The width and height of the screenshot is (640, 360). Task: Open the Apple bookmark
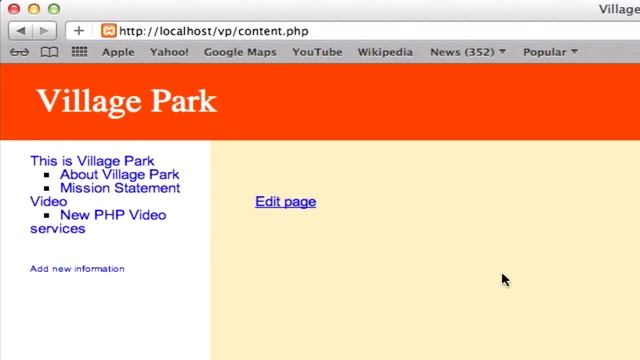[118, 52]
